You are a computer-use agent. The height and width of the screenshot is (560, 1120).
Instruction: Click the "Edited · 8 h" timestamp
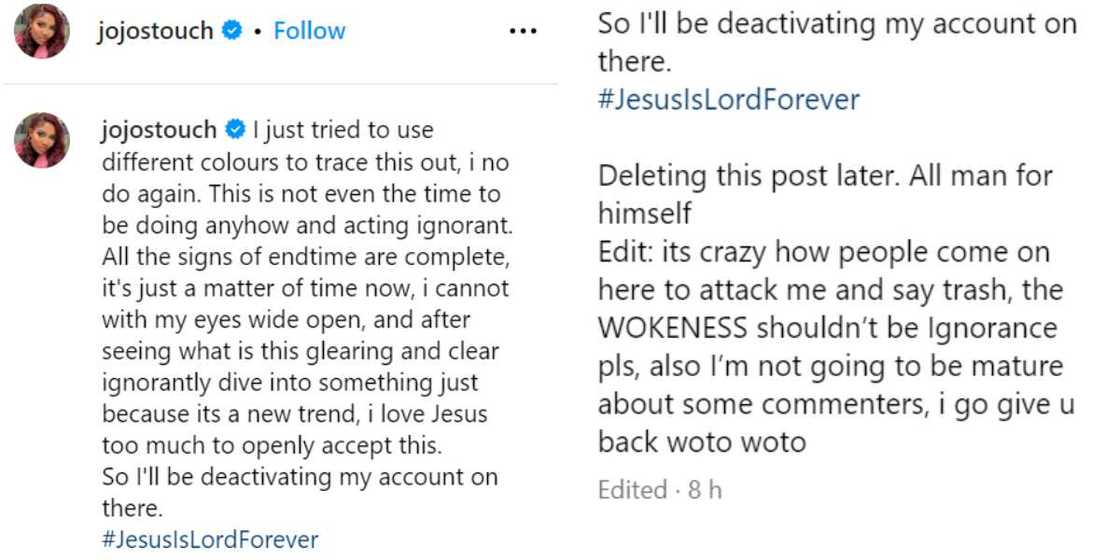[659, 490]
